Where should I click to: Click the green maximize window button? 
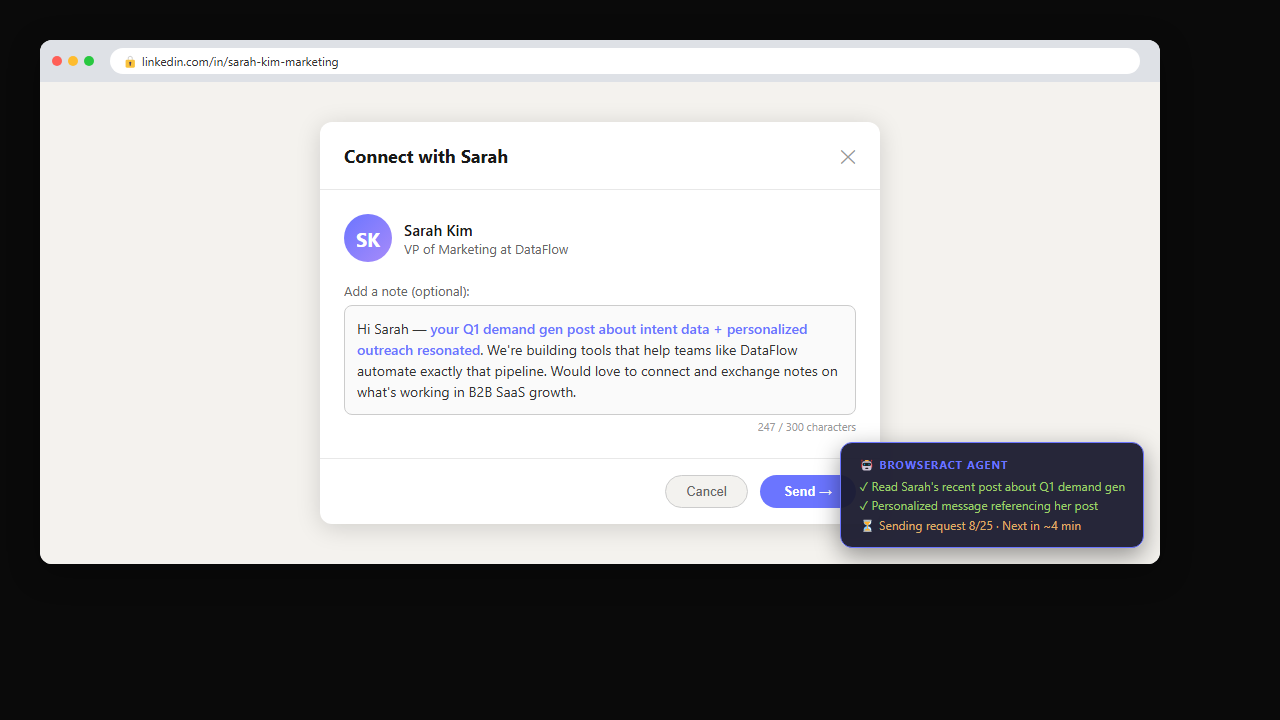[89, 61]
